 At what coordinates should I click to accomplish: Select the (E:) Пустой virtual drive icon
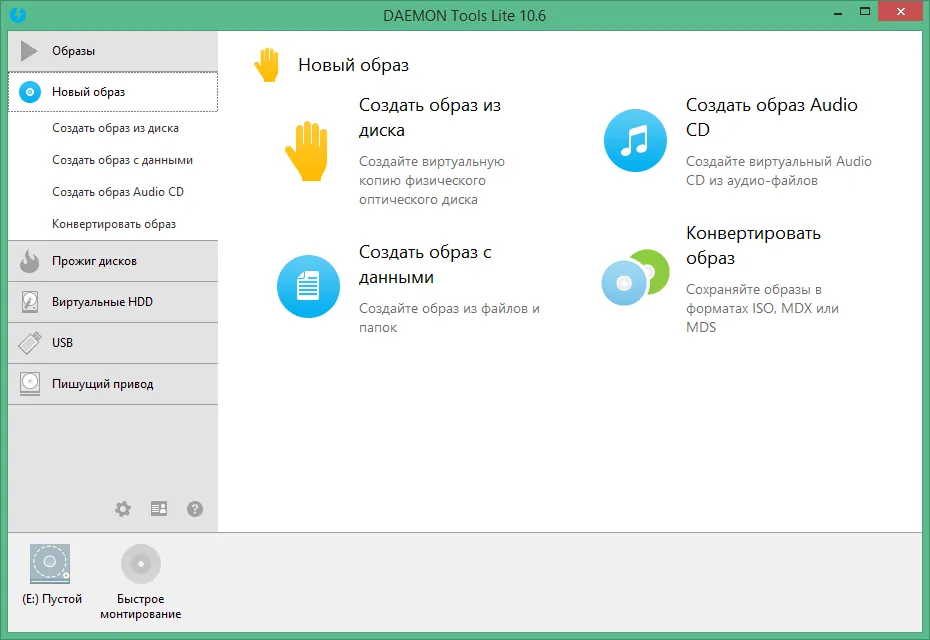point(50,564)
